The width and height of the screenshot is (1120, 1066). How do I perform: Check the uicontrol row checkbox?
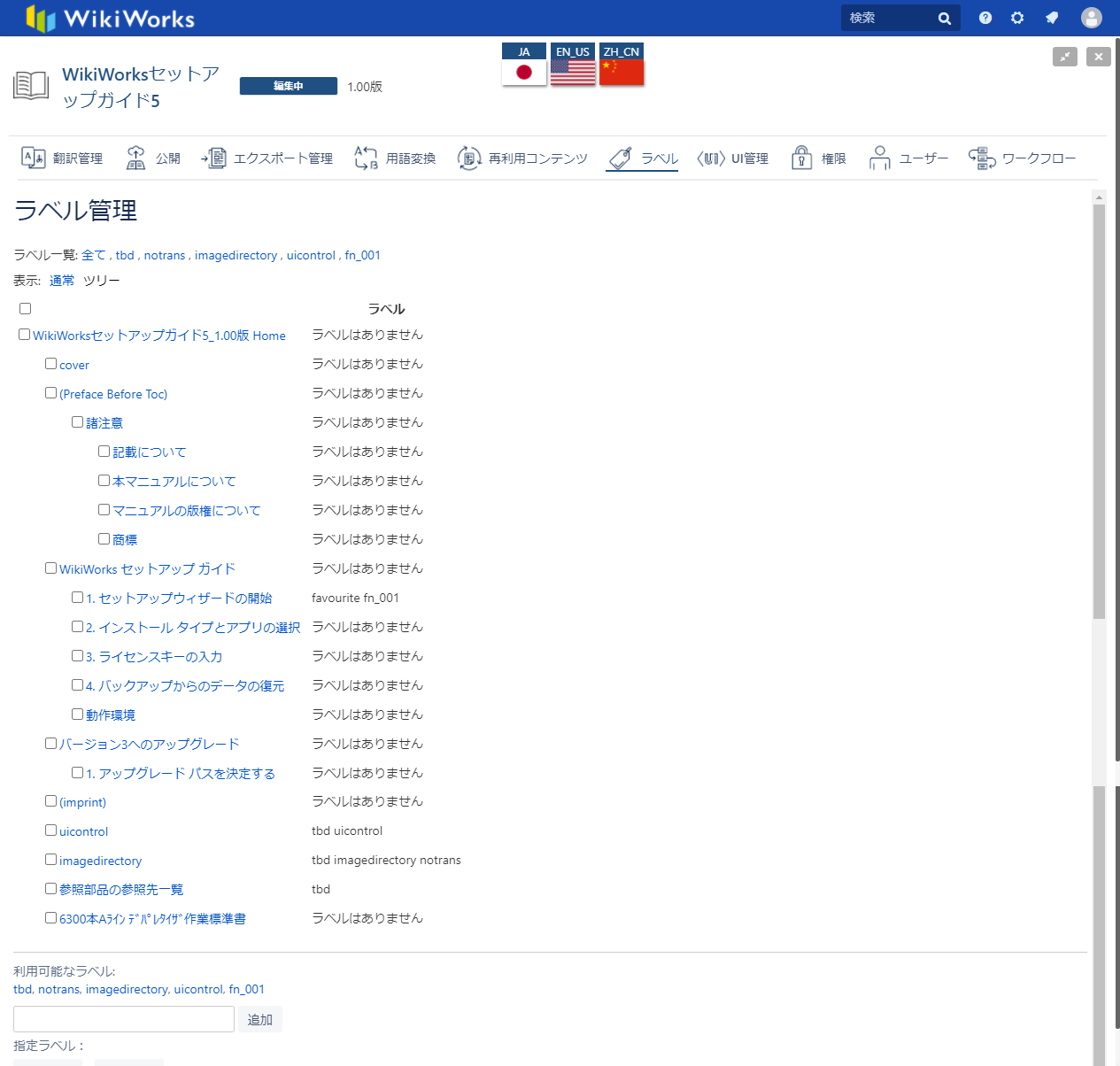[51, 830]
